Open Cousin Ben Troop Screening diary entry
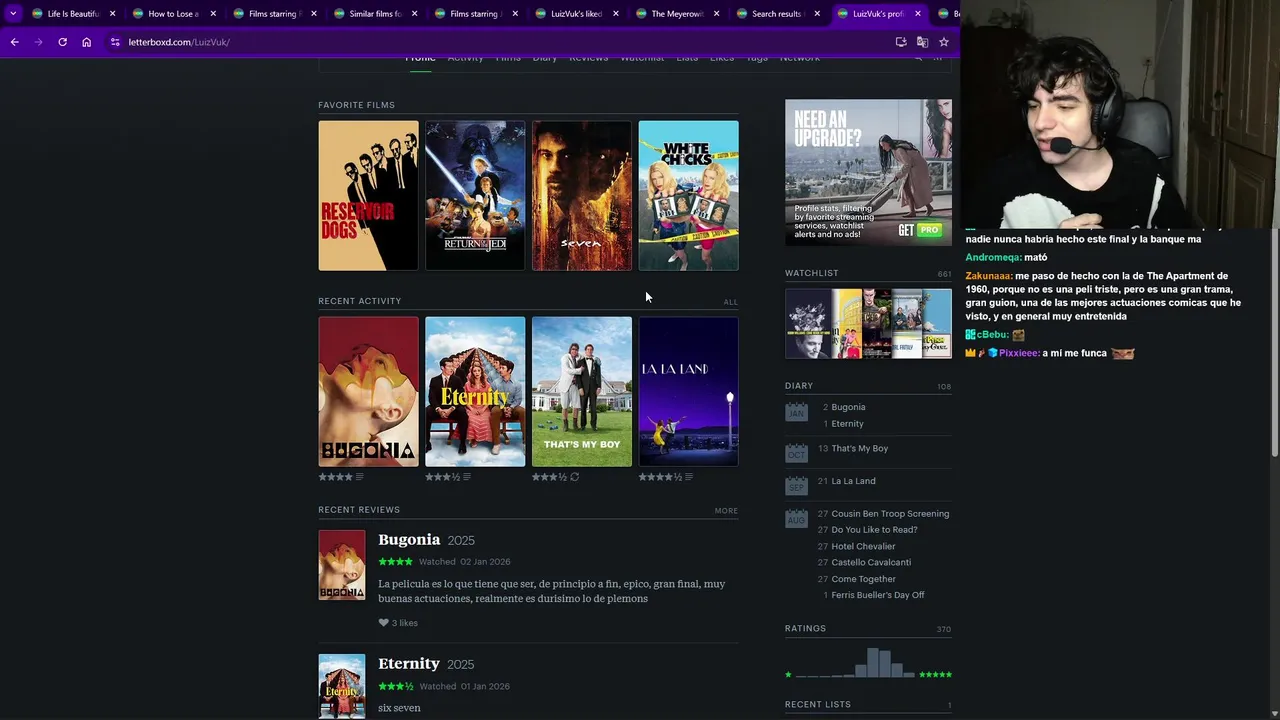Screen dimensions: 1280x720 (890, 514)
